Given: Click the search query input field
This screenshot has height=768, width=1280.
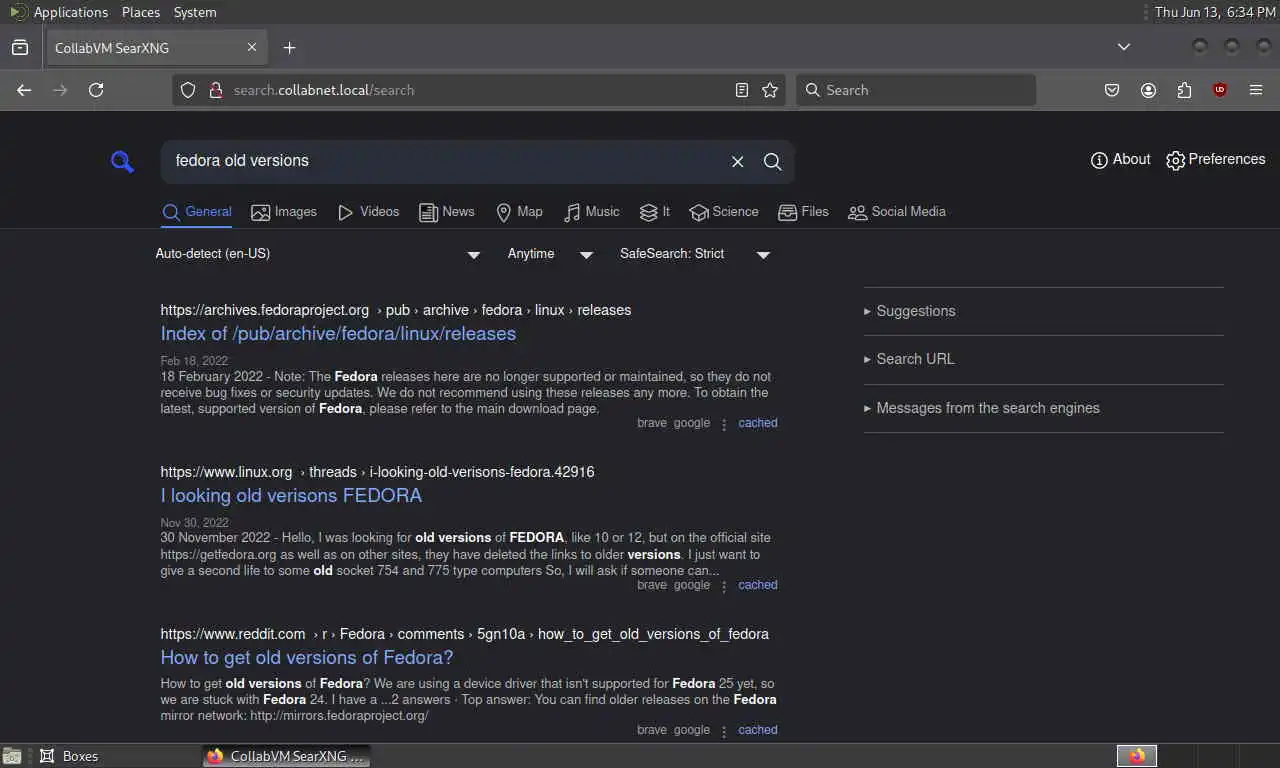Looking at the screenshot, I should point(445,161).
